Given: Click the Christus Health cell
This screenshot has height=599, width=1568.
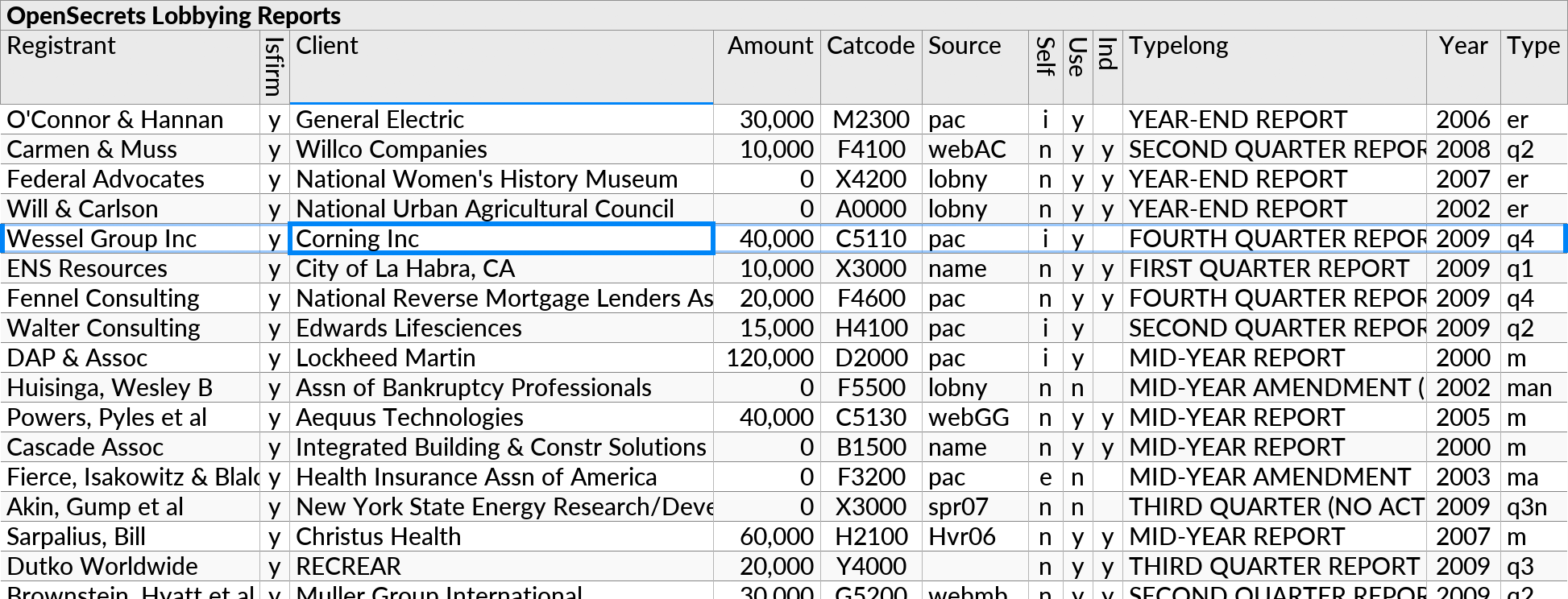Looking at the screenshot, I should 501,536.
